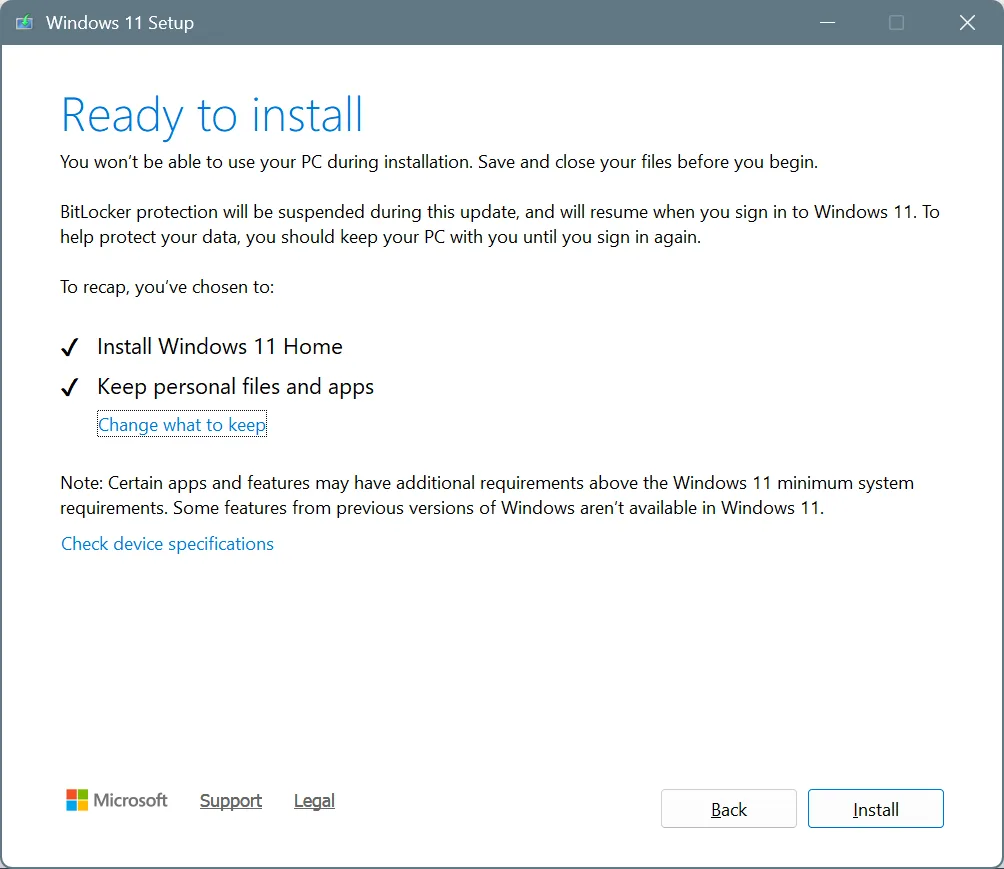Screen dimensions: 1004x869
Task: Open the Legal link
Action: pyautogui.click(x=314, y=800)
